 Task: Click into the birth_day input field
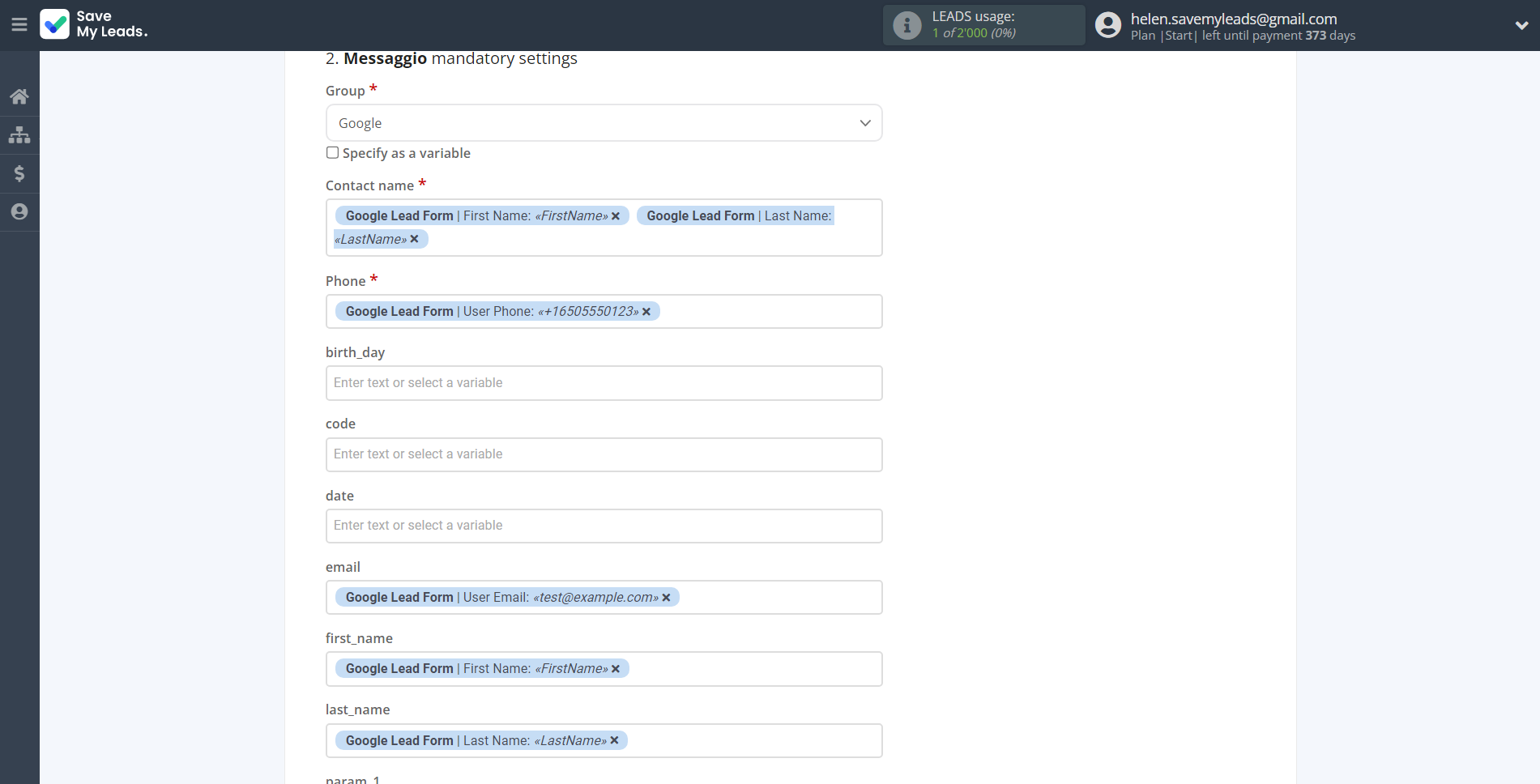tap(604, 383)
